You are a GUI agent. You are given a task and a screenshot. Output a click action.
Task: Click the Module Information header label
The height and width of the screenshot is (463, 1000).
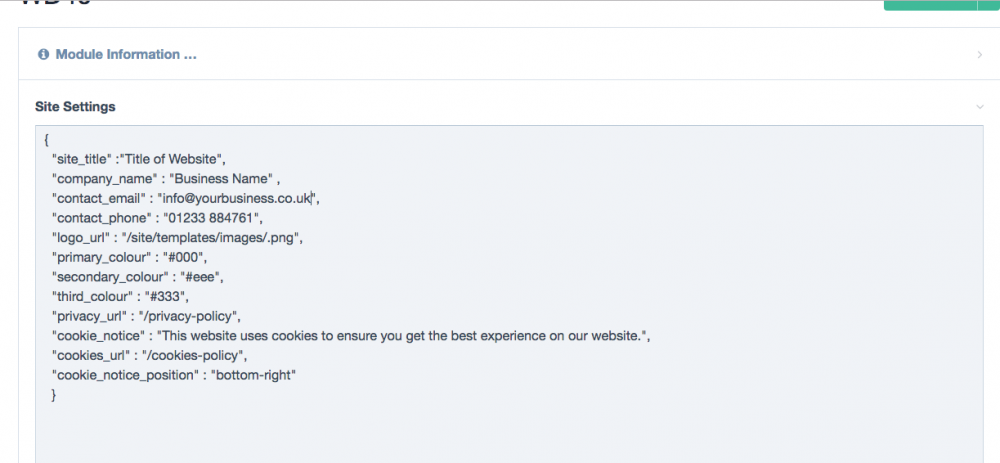125,54
